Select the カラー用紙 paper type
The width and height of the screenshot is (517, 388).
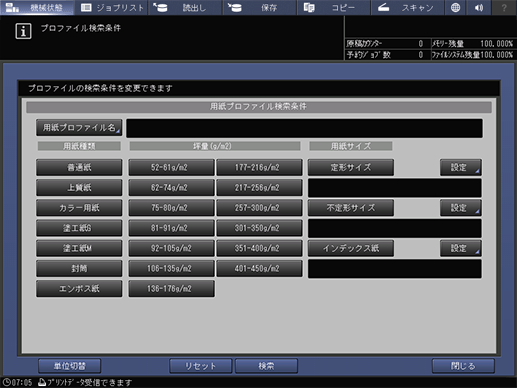(x=79, y=208)
